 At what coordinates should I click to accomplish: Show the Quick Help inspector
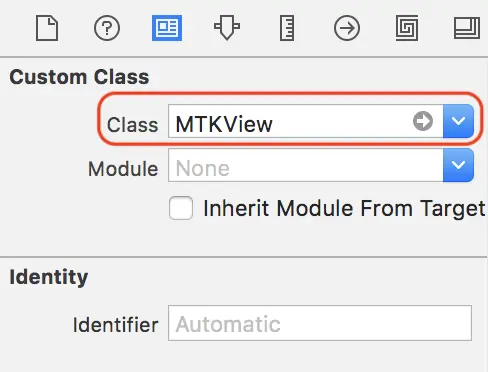tap(107, 28)
